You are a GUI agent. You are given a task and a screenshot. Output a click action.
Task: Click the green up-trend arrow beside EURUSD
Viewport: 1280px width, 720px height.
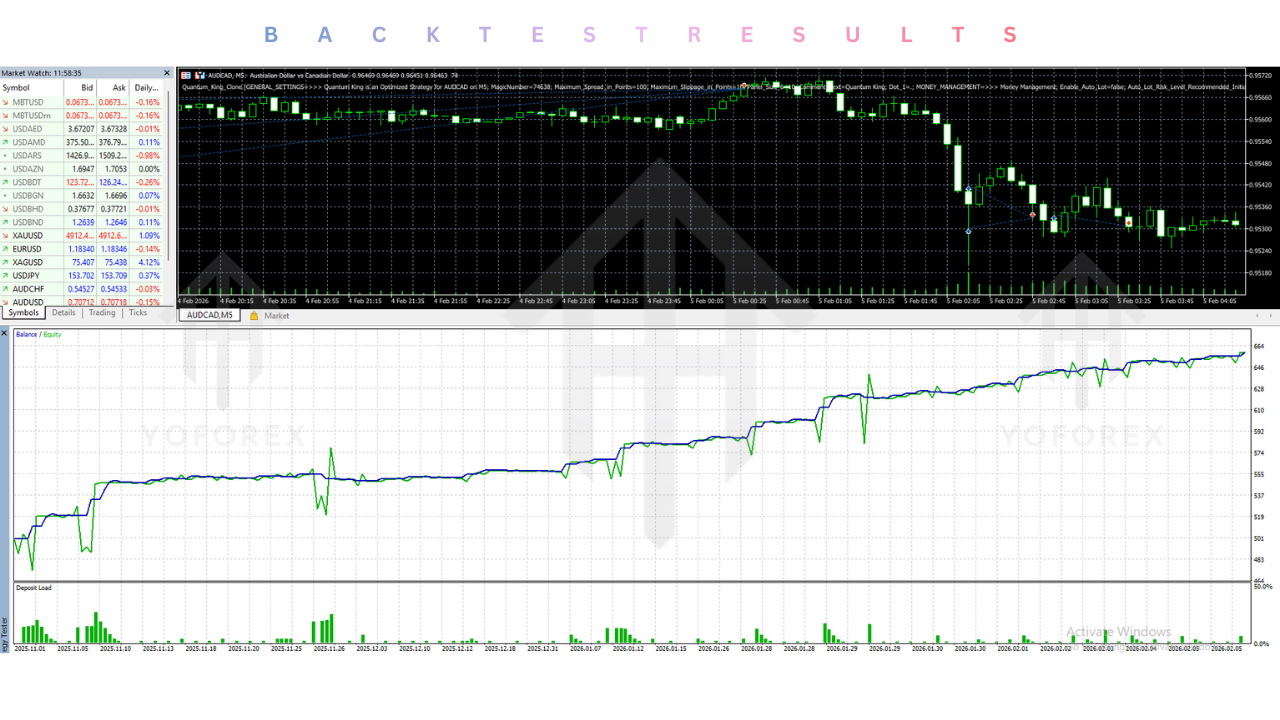click(7, 249)
